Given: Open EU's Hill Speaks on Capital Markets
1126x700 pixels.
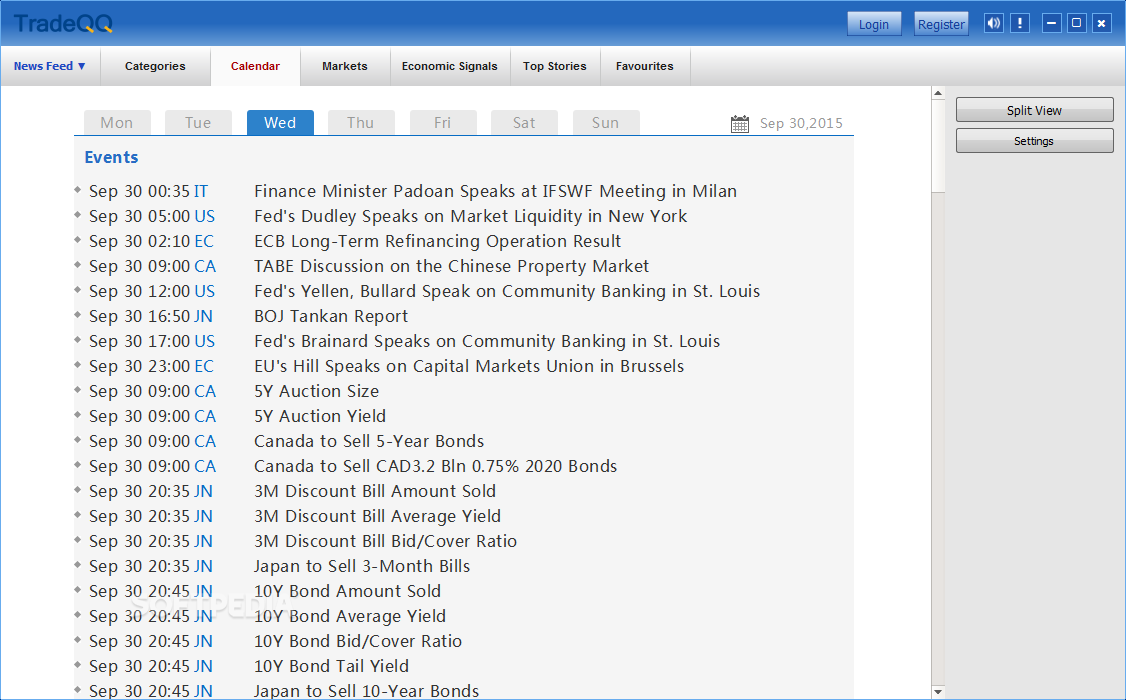Looking at the screenshot, I should [x=469, y=366].
